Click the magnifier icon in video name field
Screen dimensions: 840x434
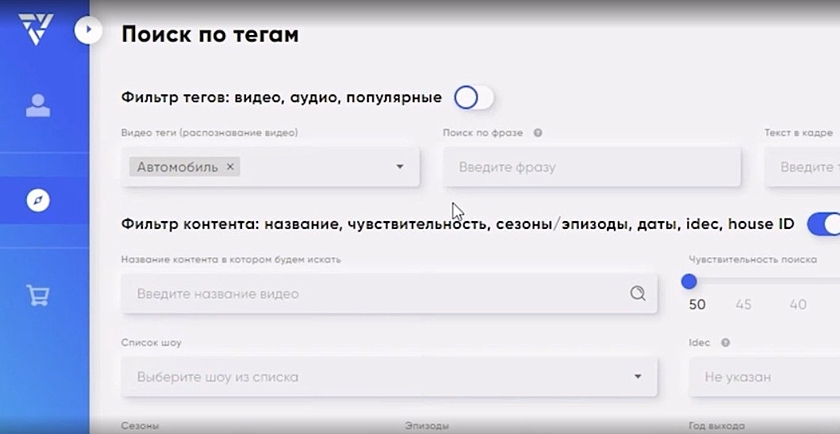pos(638,294)
